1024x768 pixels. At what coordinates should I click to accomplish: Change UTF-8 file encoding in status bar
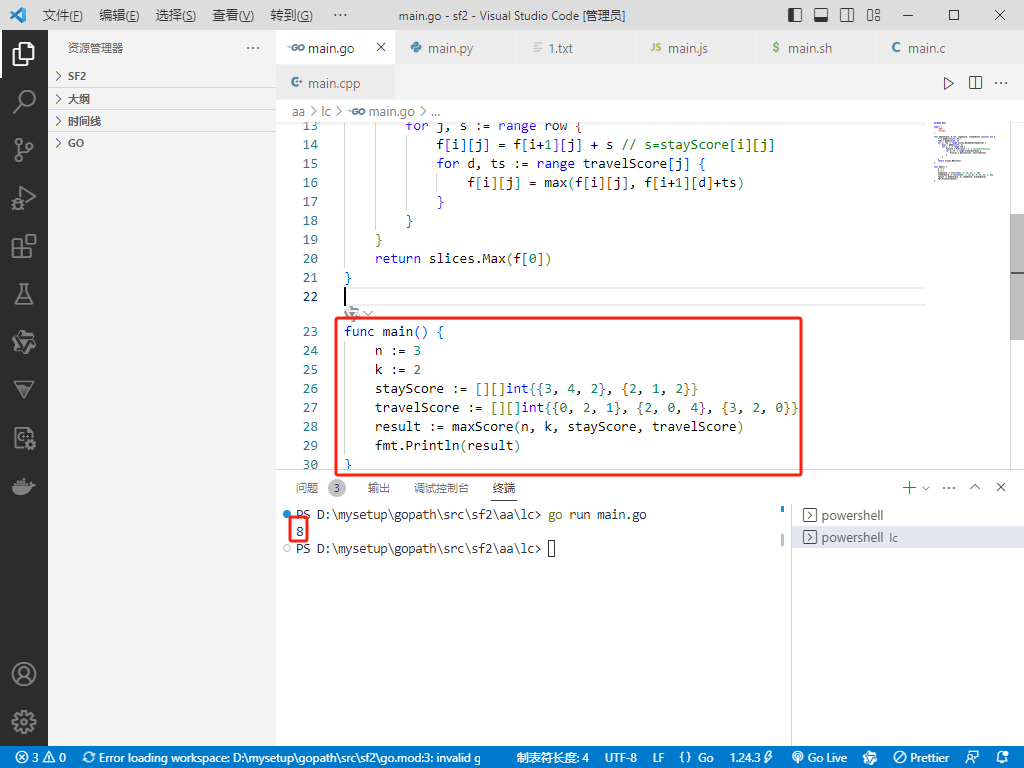click(x=620, y=758)
